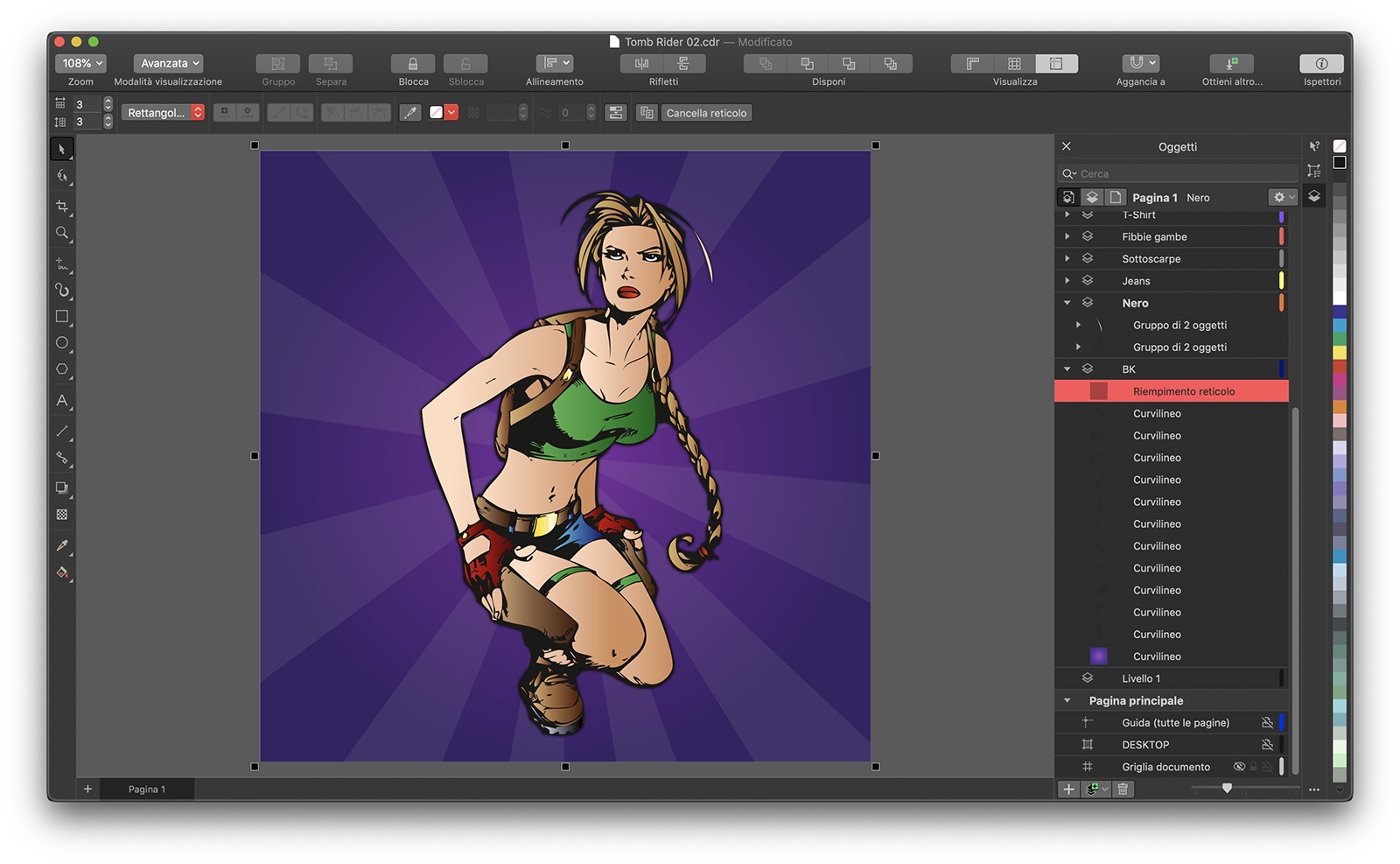Select the Fibbie gambe layer
The width and height of the screenshot is (1400, 864).
pyautogui.click(x=1154, y=237)
